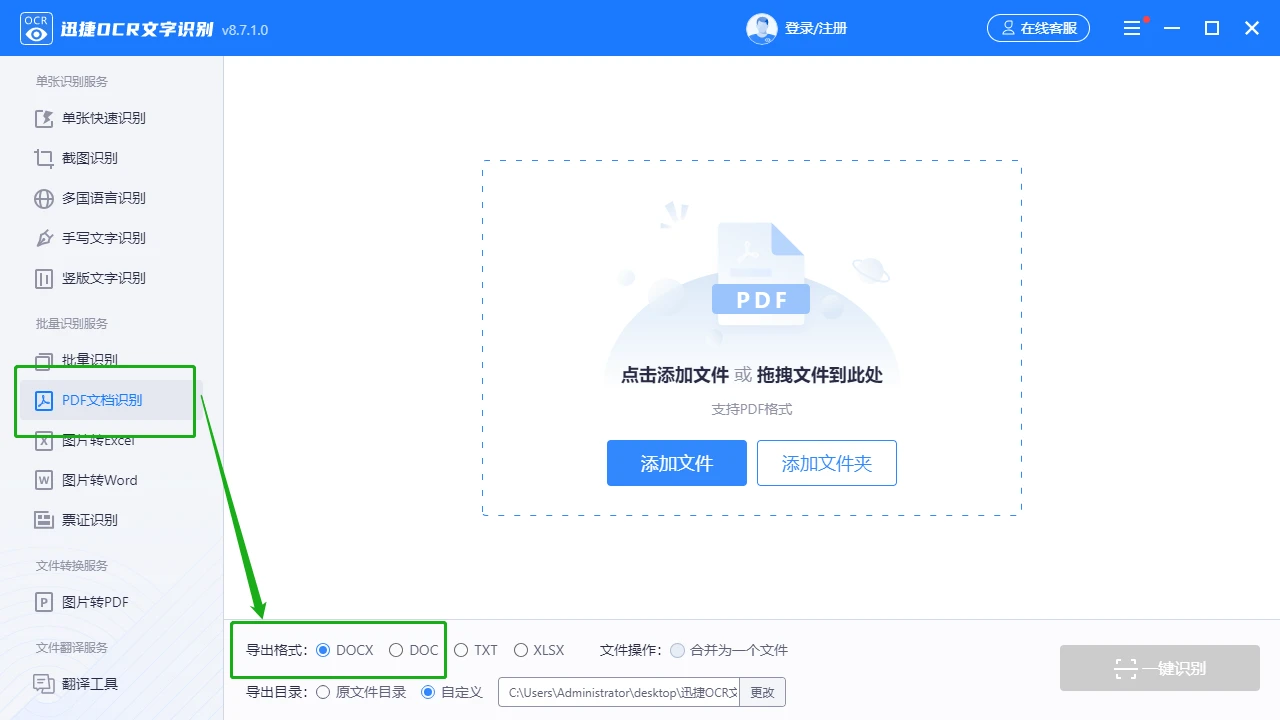Click the 翻译工具 icon
This screenshot has width=1280, height=720.
pyautogui.click(x=44, y=684)
